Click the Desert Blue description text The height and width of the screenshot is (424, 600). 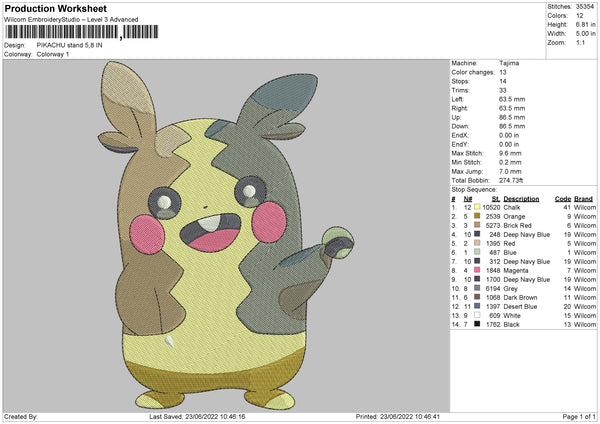520,307
